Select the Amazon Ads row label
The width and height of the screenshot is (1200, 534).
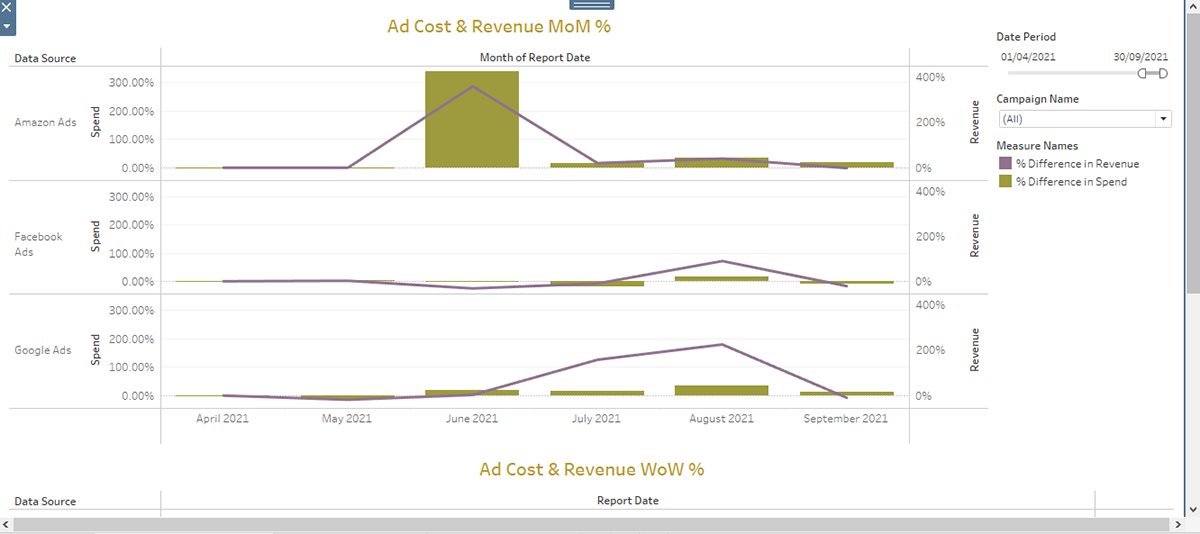(x=45, y=123)
